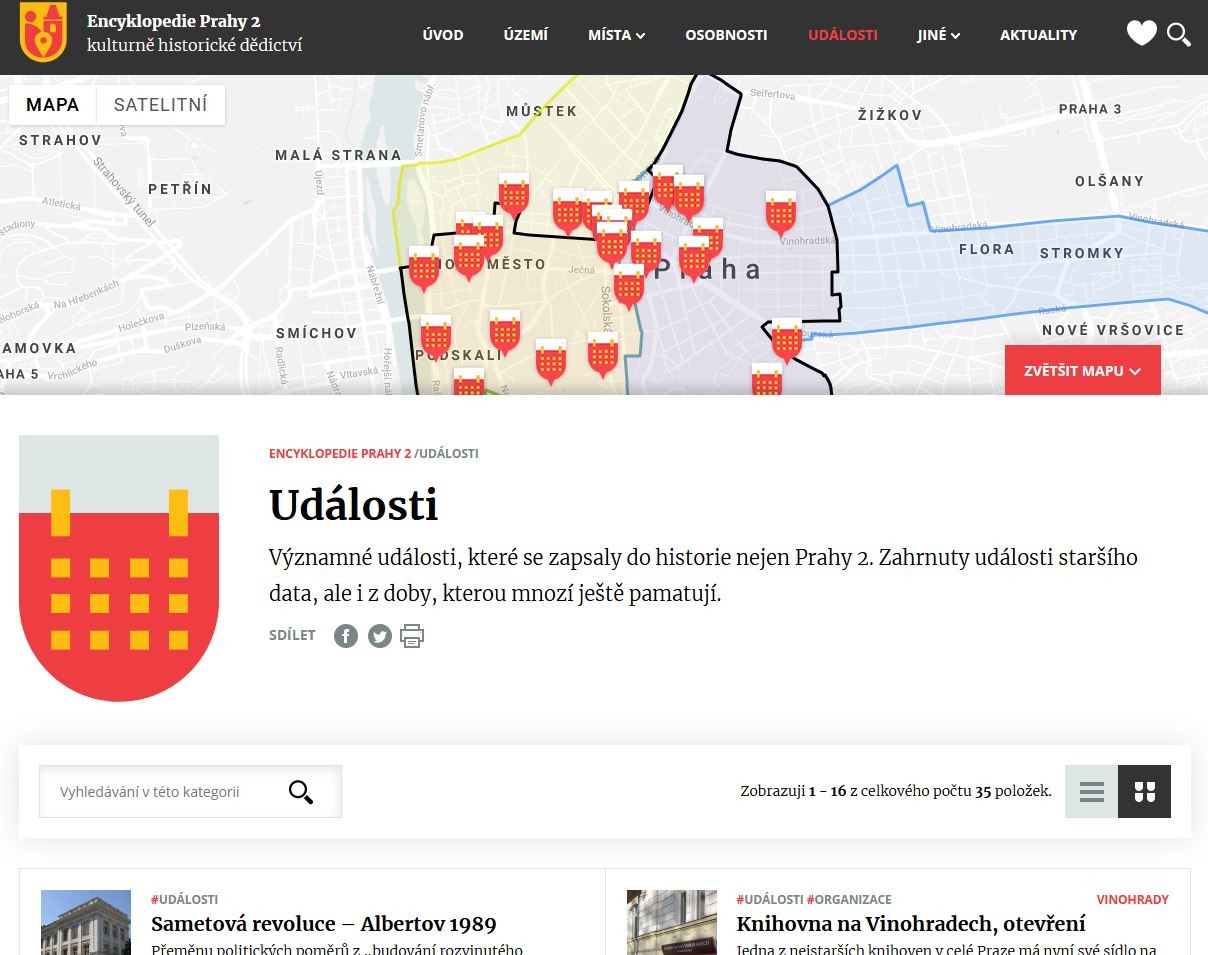Viewport: 1208px width, 955px height.
Task: Click the Encyklopedie Prahy 2 shield logo
Action: point(43,32)
